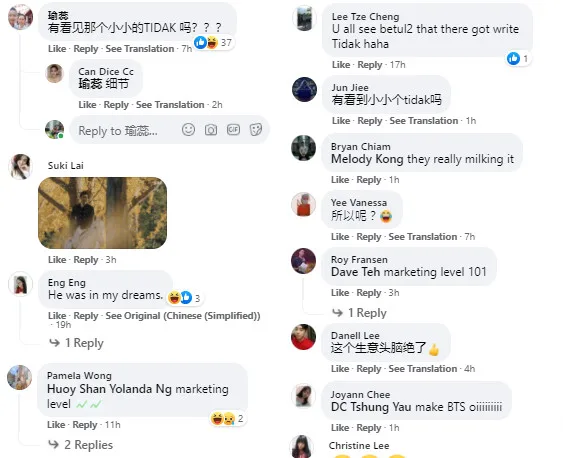View reactions on Eng Eng's comment
The height and width of the screenshot is (458, 563).
pos(185,298)
